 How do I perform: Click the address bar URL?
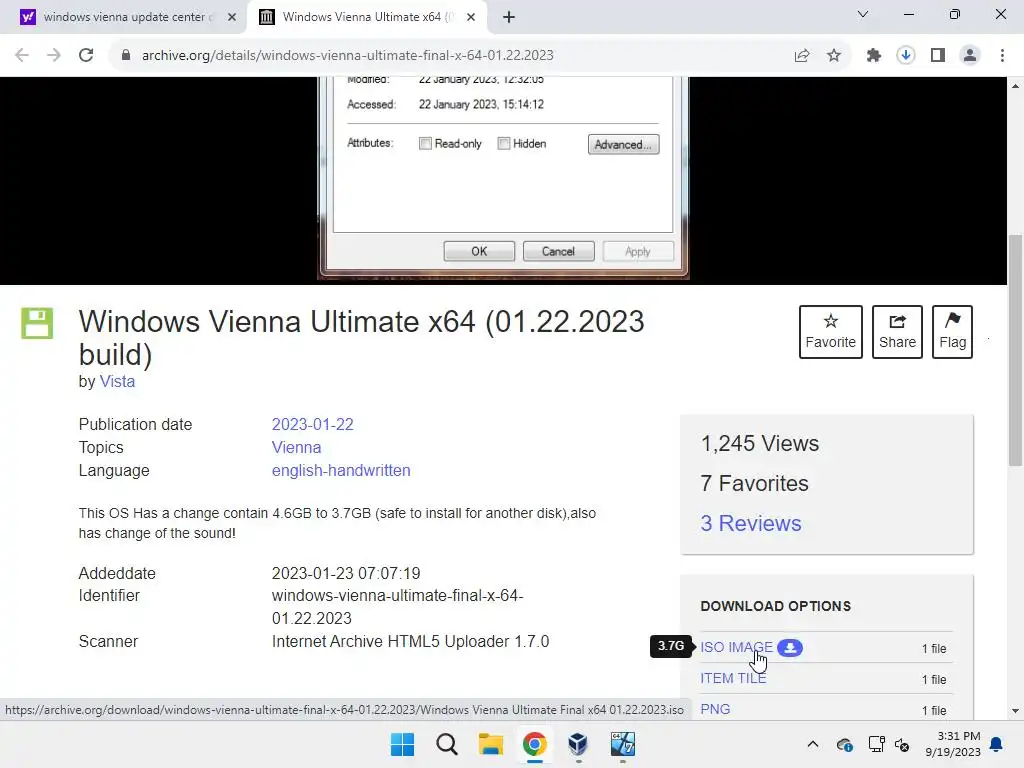click(347, 56)
